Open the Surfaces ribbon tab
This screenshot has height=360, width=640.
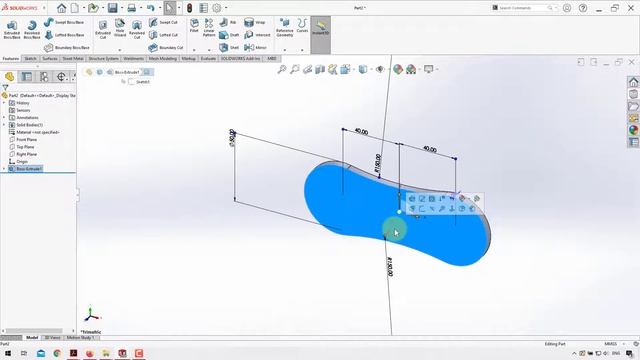click(x=50, y=59)
